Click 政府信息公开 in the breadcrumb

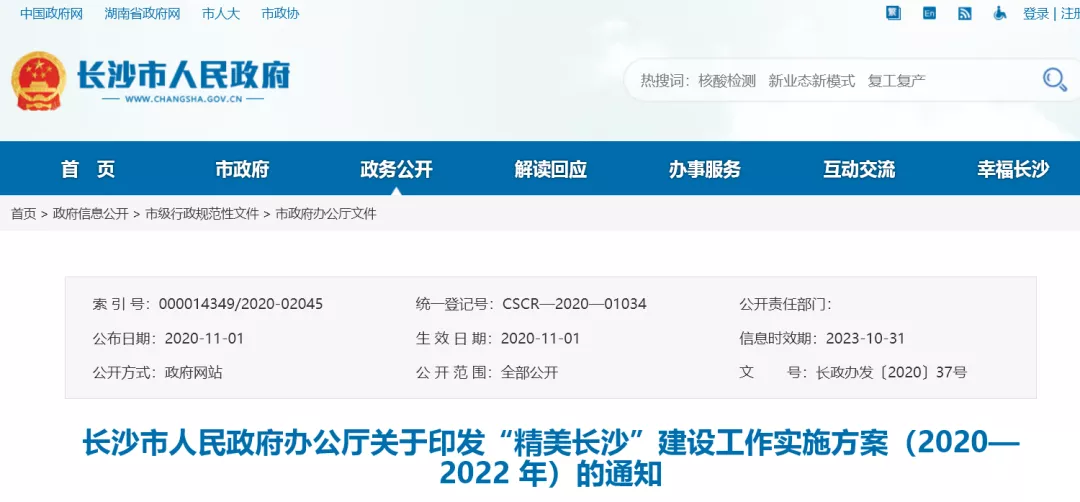tap(91, 214)
